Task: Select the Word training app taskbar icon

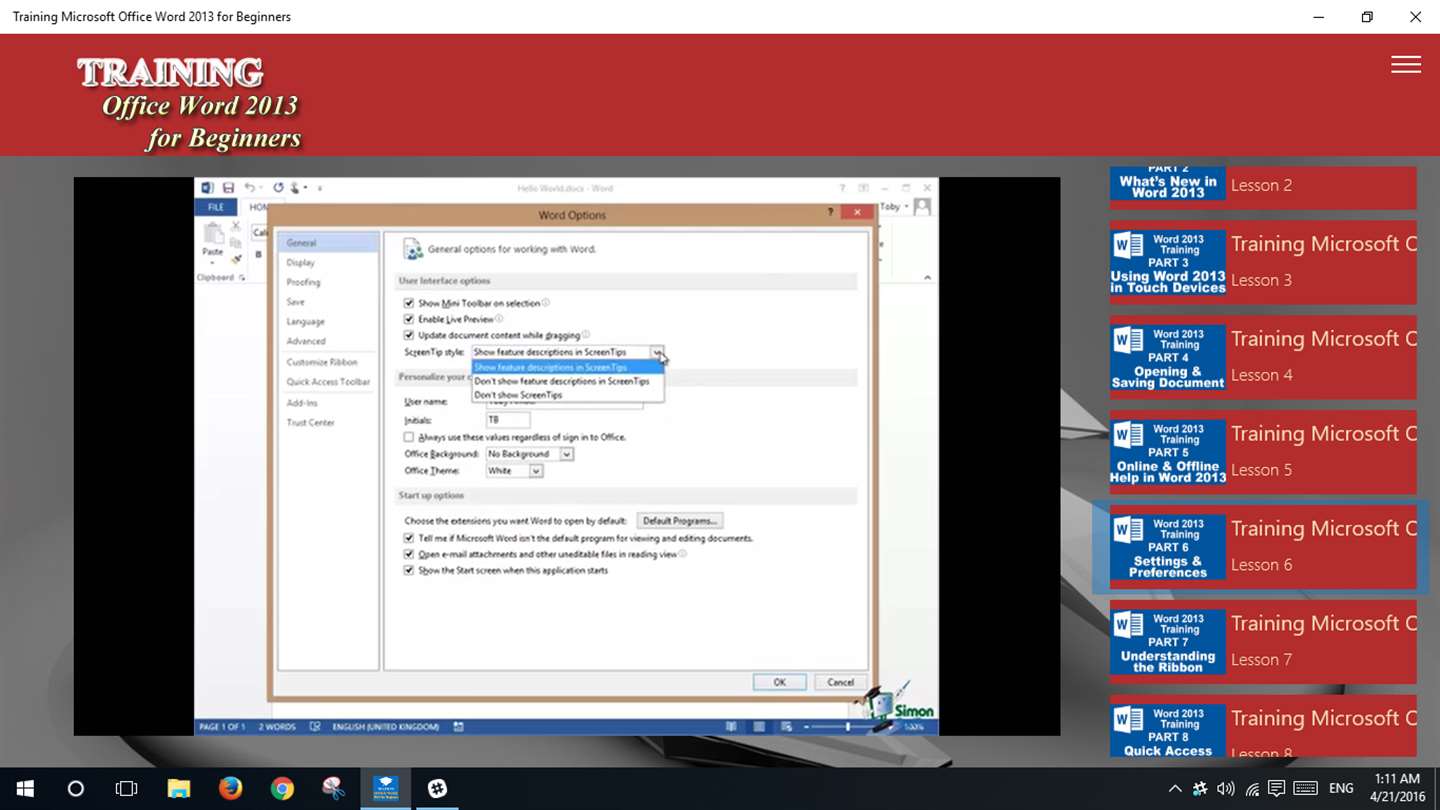Action: 386,789
